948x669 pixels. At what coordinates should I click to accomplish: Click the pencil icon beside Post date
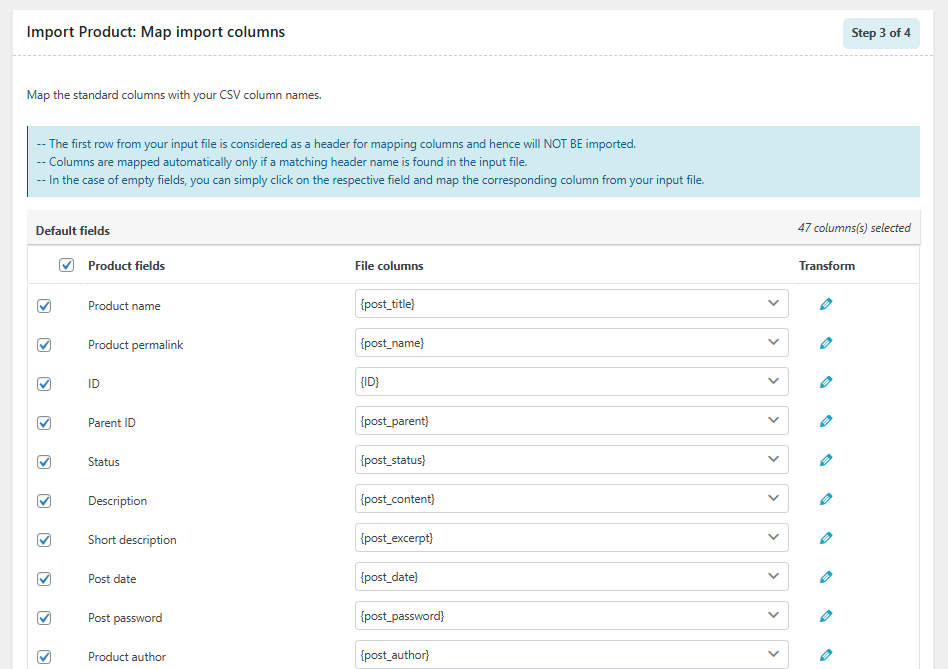826,576
